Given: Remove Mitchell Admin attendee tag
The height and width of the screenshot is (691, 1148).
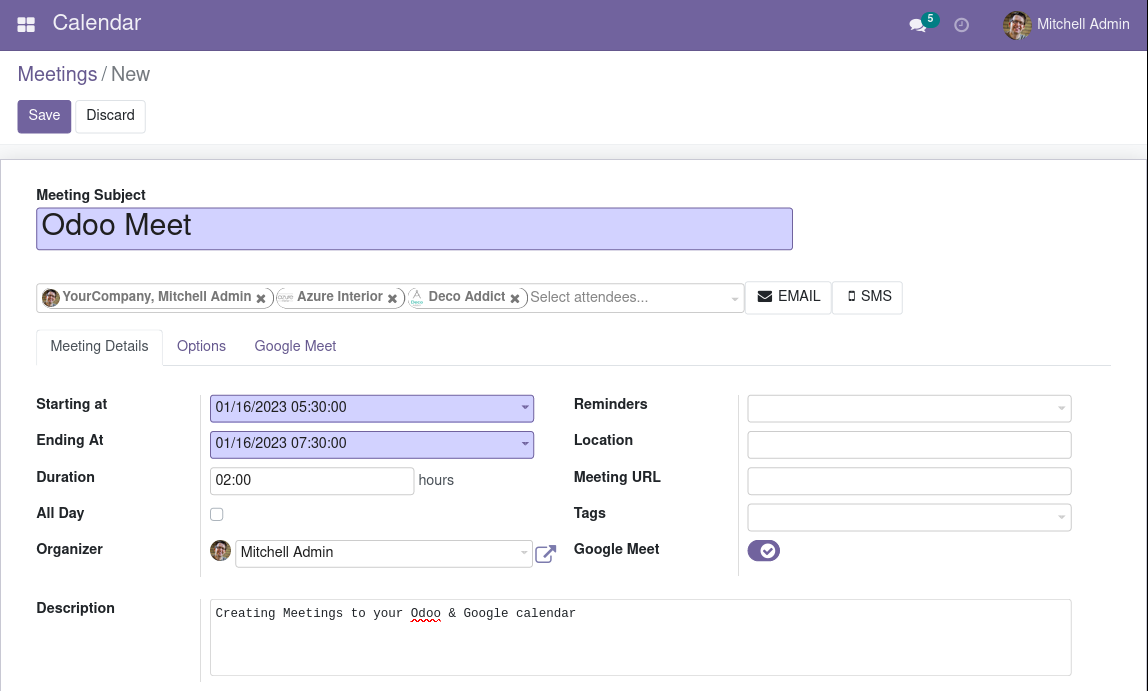Looking at the screenshot, I should 261,298.
